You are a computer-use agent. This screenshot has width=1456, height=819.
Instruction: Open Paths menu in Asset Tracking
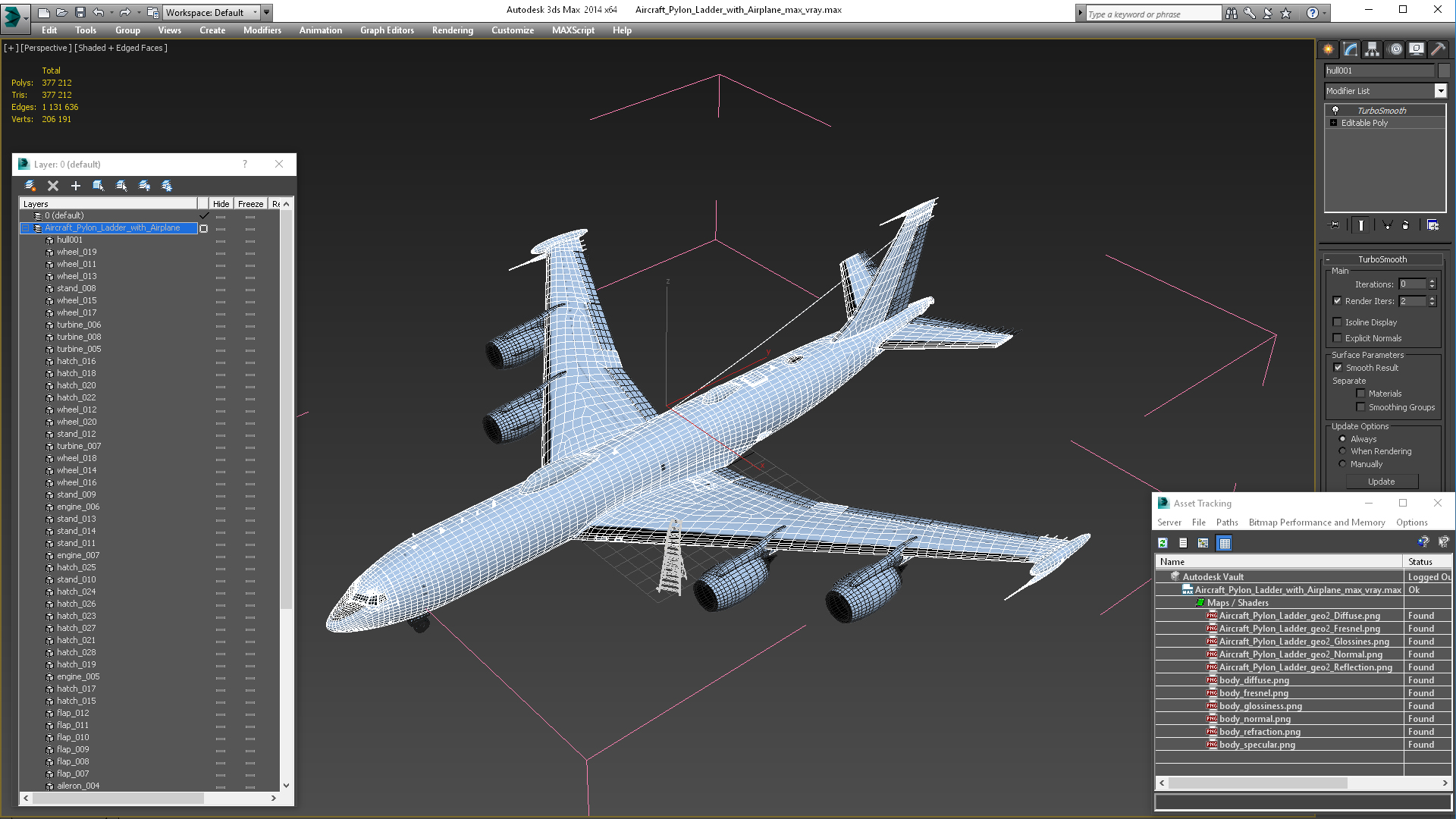click(1227, 522)
